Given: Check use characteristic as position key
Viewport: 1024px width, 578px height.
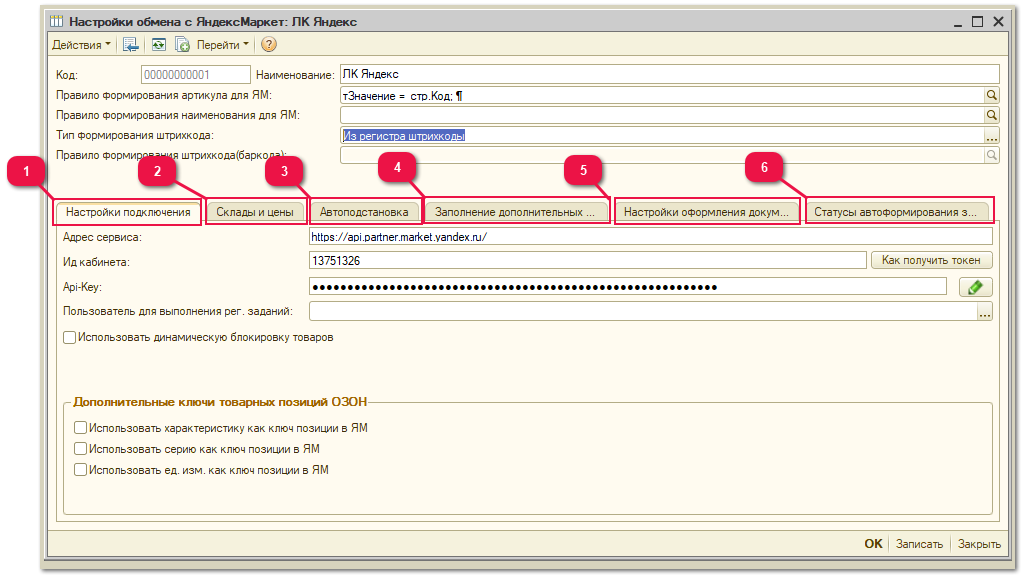Looking at the screenshot, I should [80, 428].
